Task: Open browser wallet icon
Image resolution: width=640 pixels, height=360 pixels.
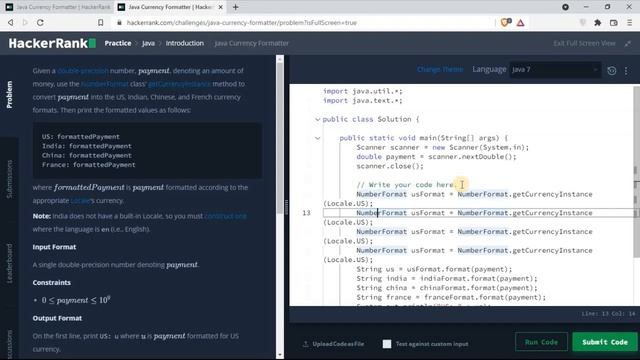Action: coord(613,23)
